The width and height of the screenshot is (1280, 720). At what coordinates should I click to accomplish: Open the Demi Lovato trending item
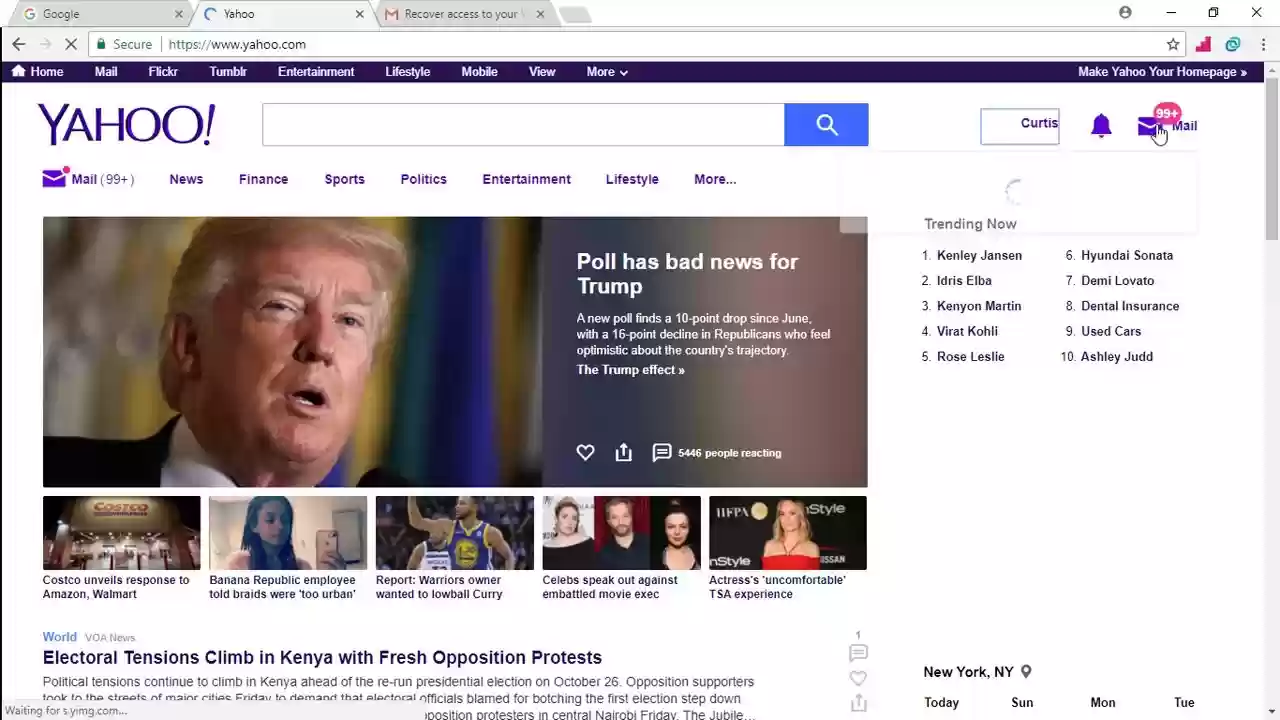tap(1117, 281)
